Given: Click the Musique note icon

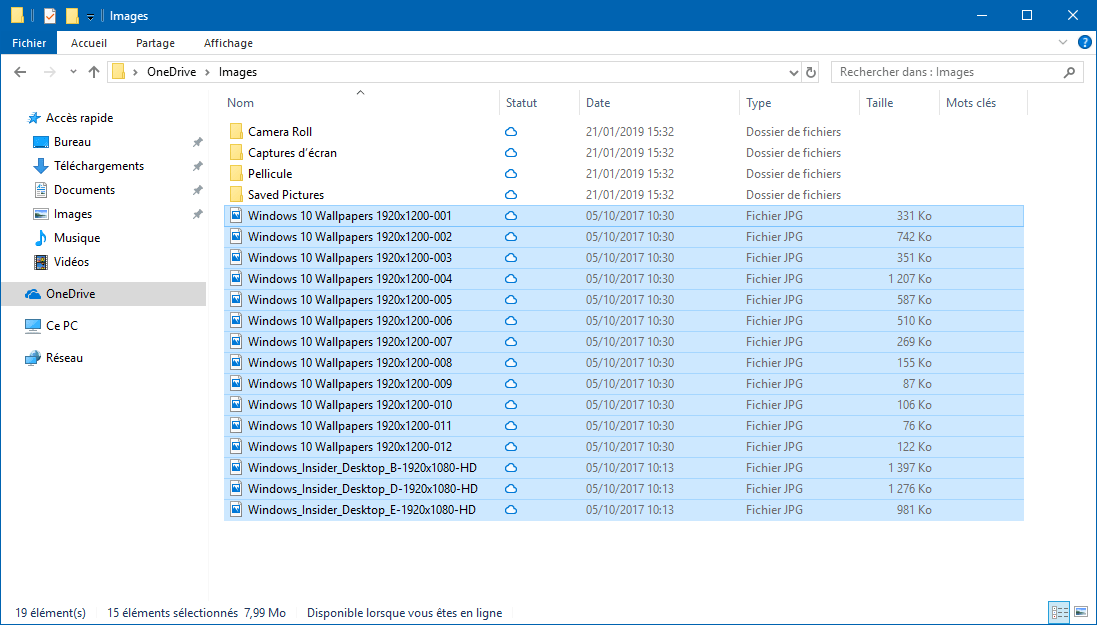Looking at the screenshot, I should coord(41,238).
